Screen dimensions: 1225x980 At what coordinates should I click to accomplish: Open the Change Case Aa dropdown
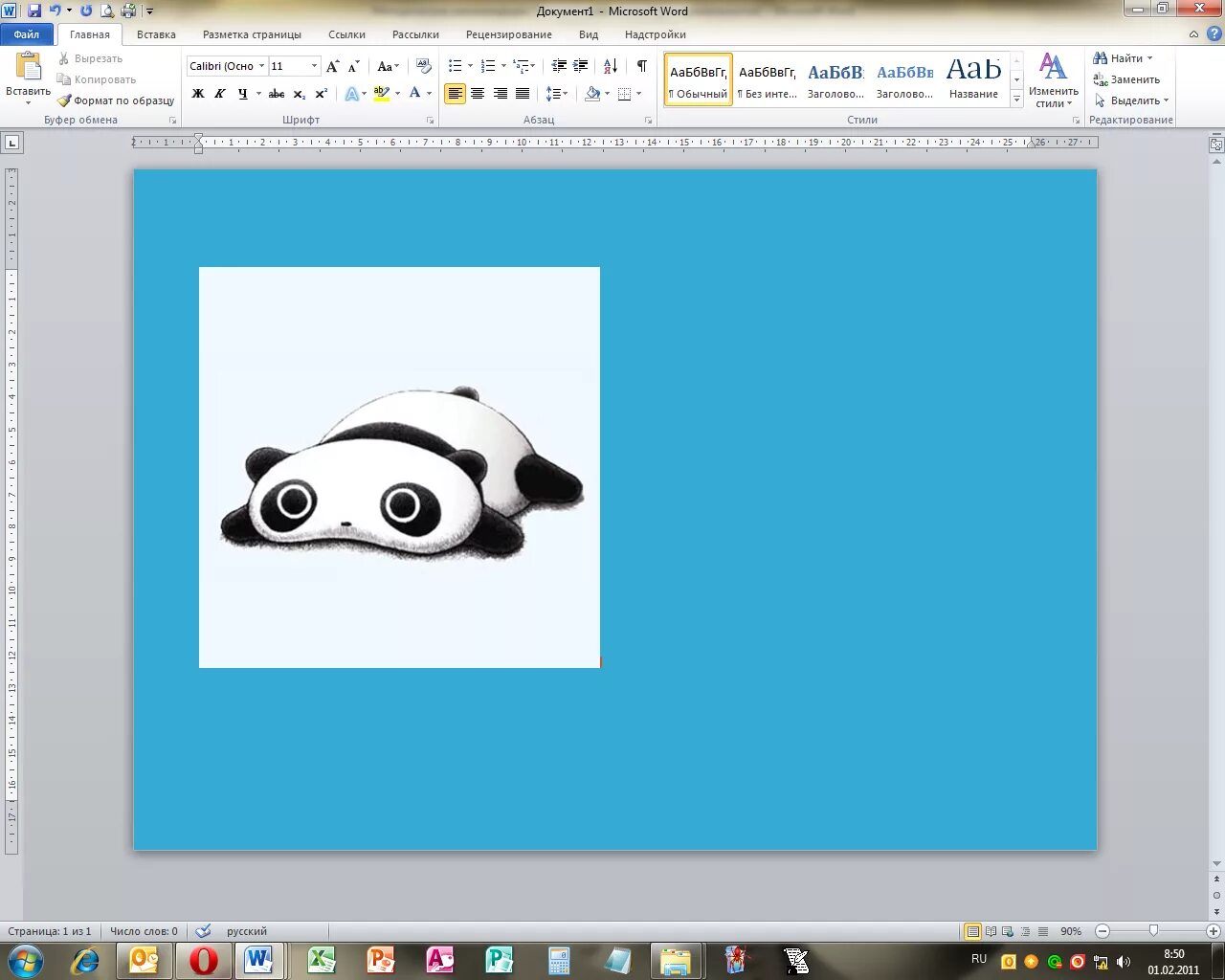pyautogui.click(x=388, y=66)
